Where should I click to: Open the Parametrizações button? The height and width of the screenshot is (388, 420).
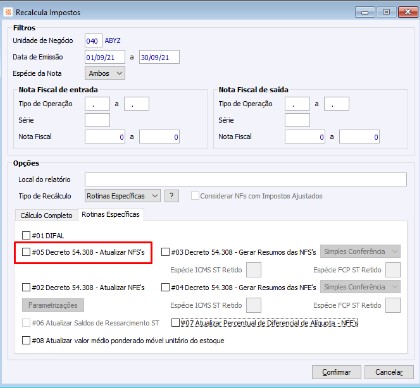coord(53,305)
